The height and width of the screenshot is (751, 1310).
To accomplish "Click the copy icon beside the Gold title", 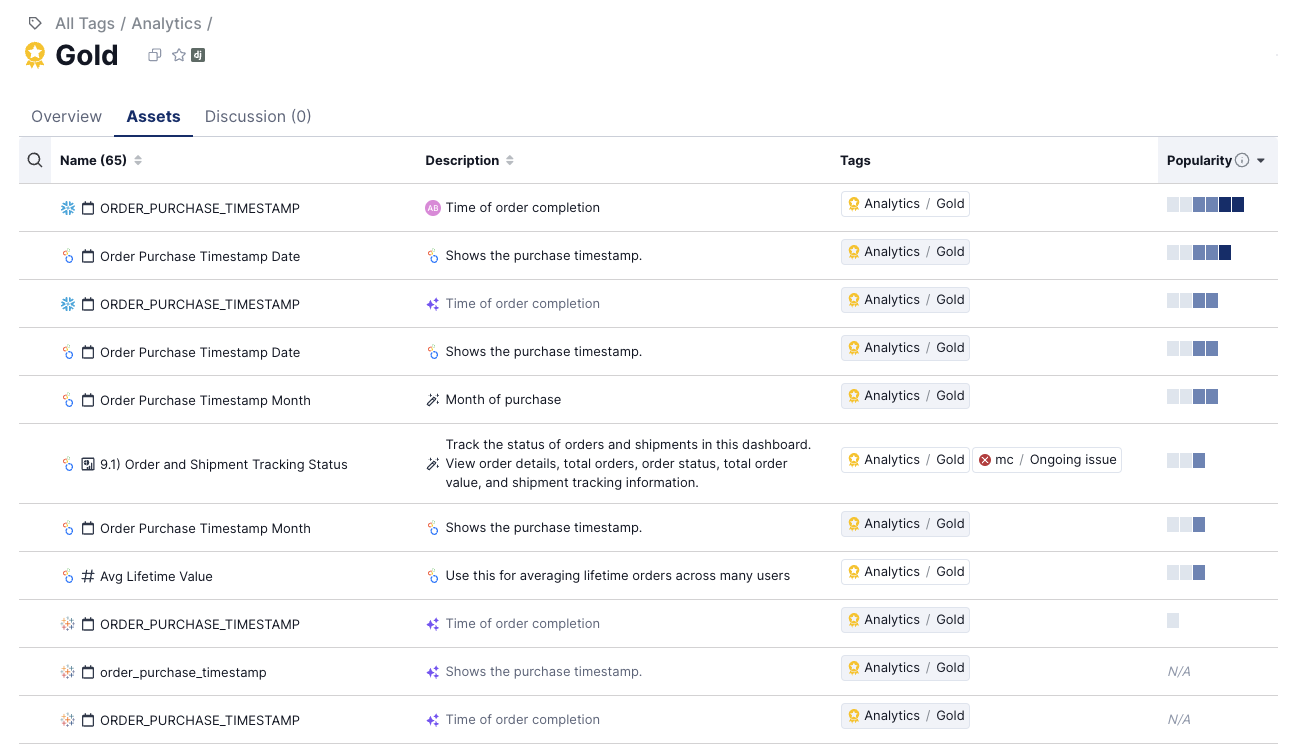I will coord(154,56).
